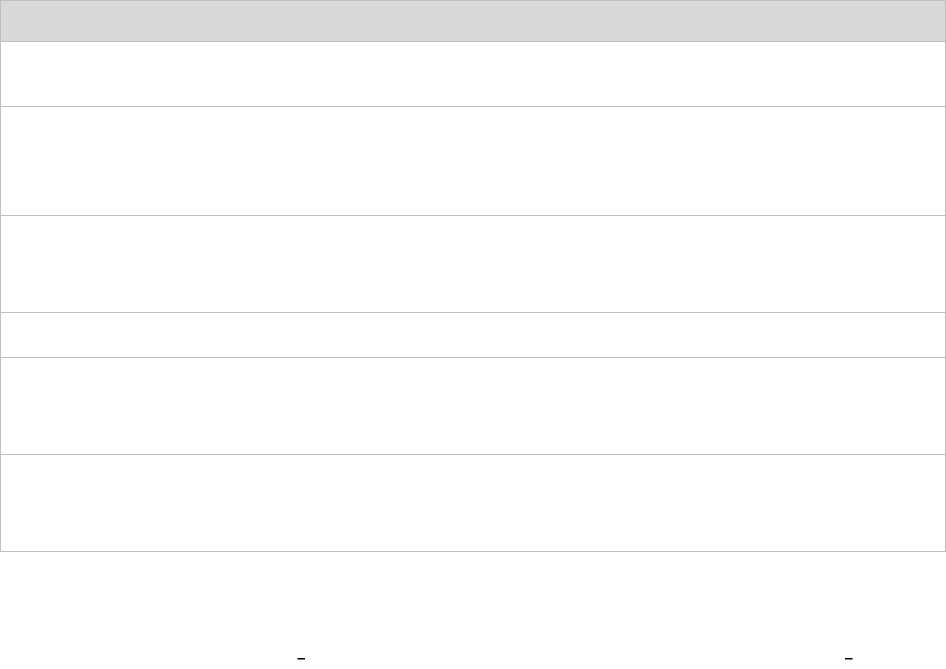Click the divider above the narrow fourth row

tap(473, 312)
